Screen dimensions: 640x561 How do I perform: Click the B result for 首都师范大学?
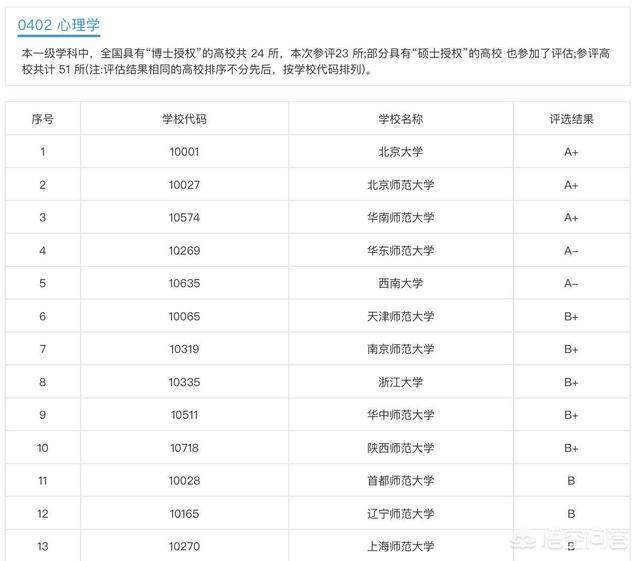tap(571, 481)
